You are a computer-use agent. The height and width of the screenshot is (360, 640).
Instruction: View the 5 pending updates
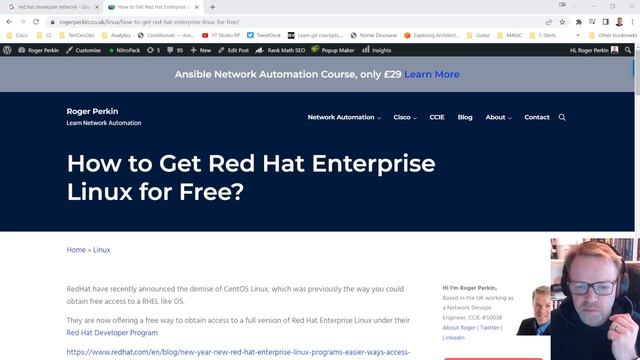153,50
